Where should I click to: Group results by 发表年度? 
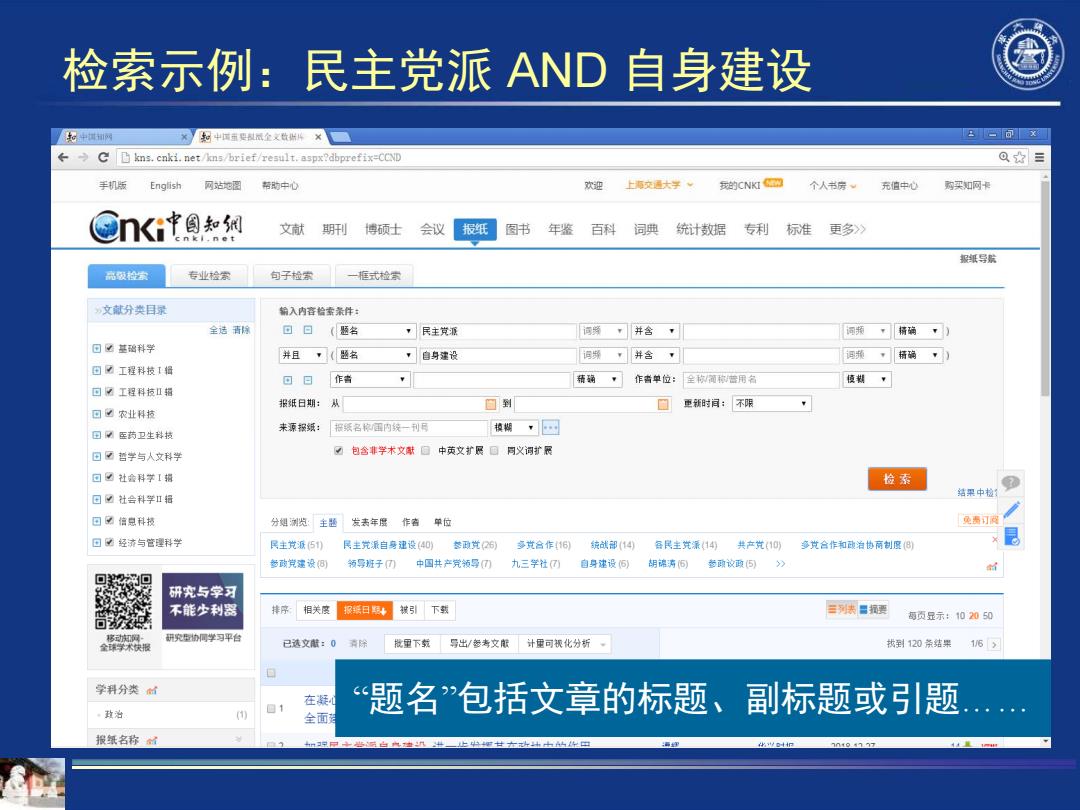369,523
